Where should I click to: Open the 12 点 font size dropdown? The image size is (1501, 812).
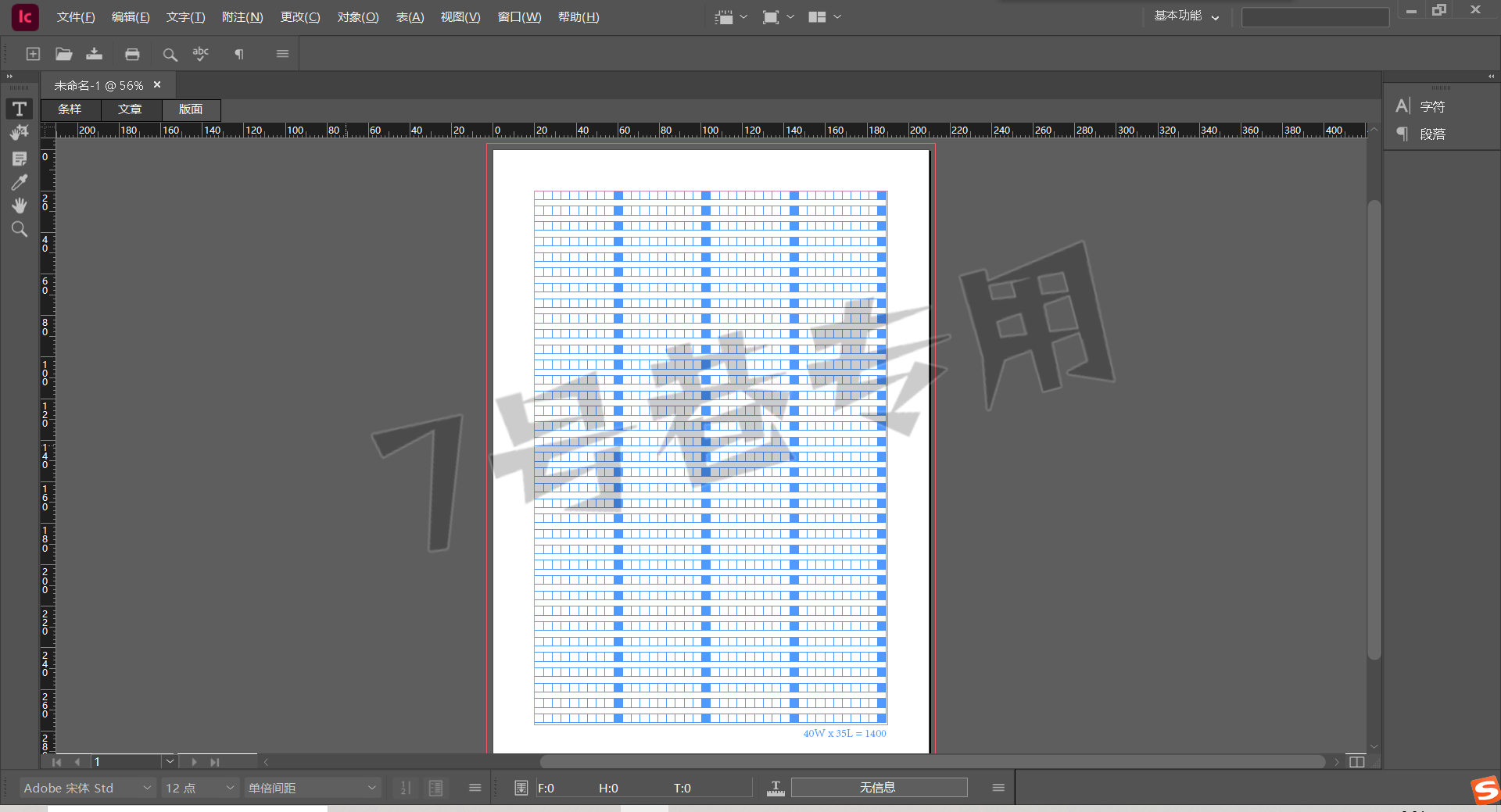tap(199, 788)
